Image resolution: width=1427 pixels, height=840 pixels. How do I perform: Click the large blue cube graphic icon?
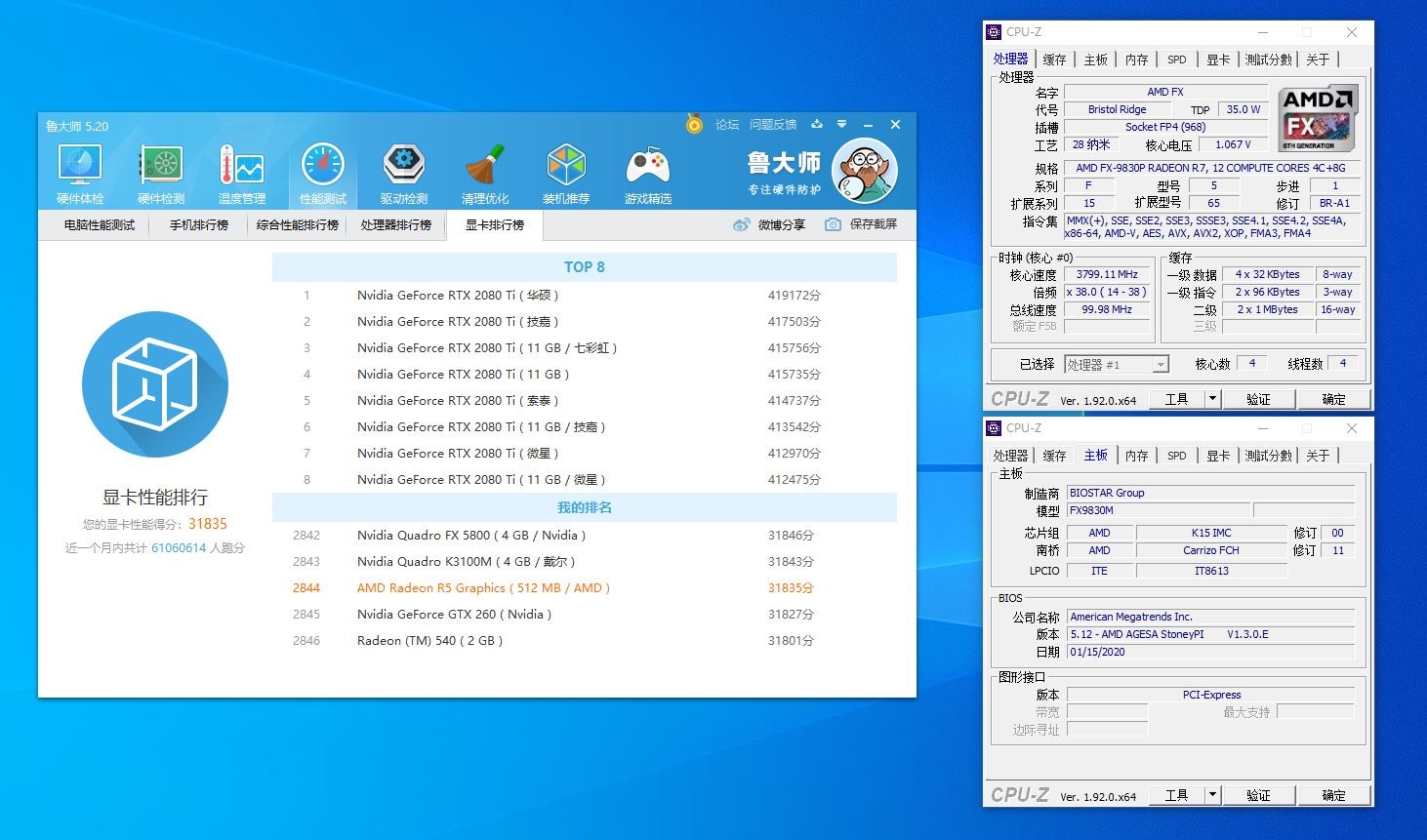coord(155,384)
